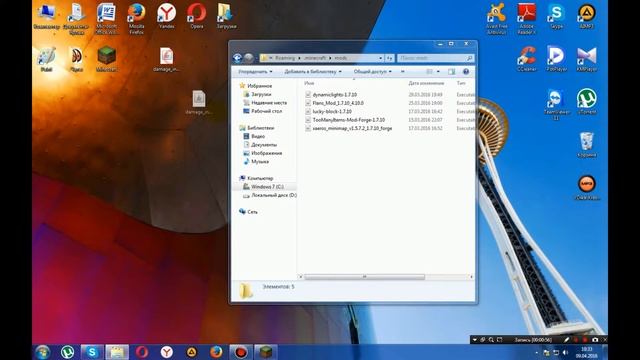
Task: Open the Изображения library
Action: 267,153
